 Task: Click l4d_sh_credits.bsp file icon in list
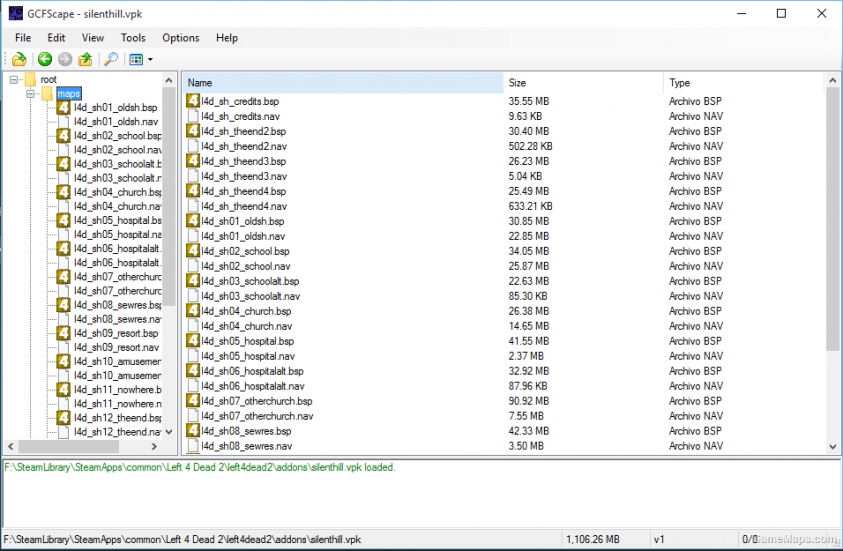click(x=193, y=101)
